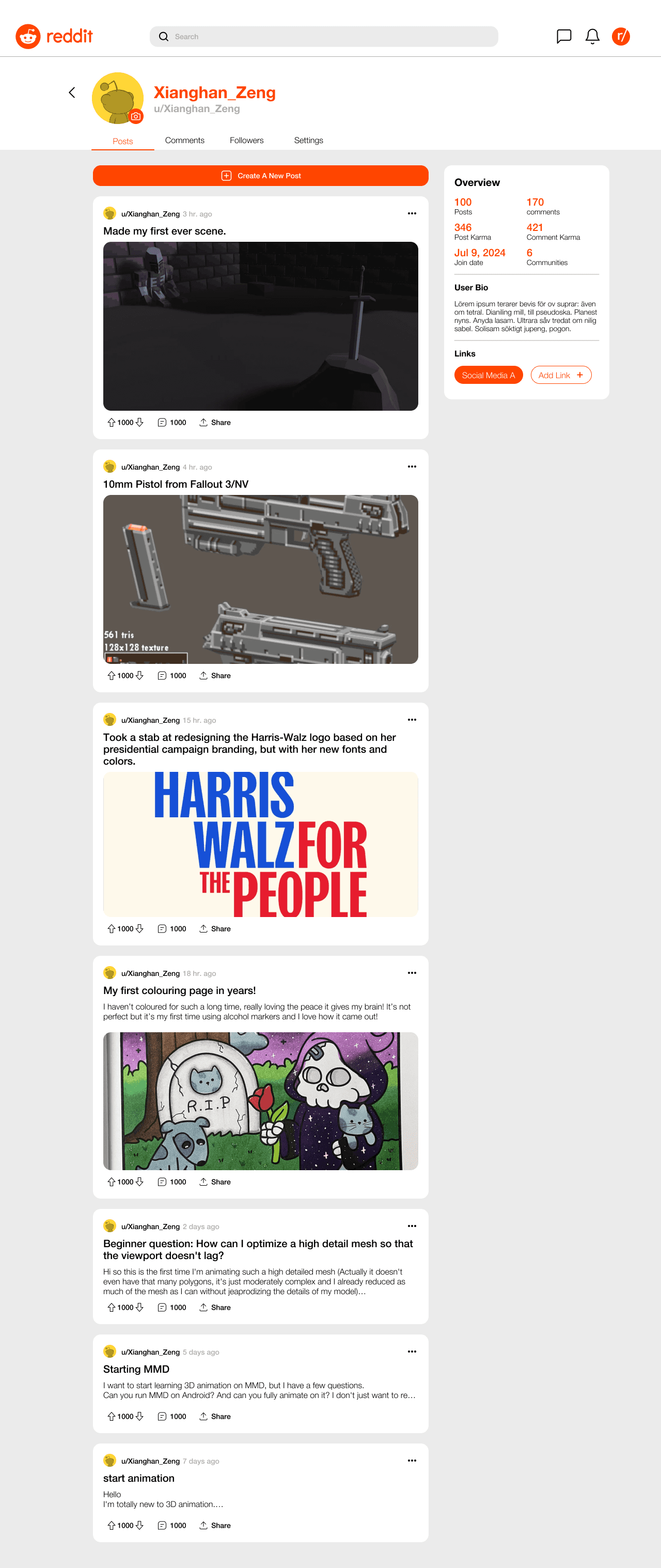
Task: Open comments on the Harris-Walz logo post
Action: 171,929
